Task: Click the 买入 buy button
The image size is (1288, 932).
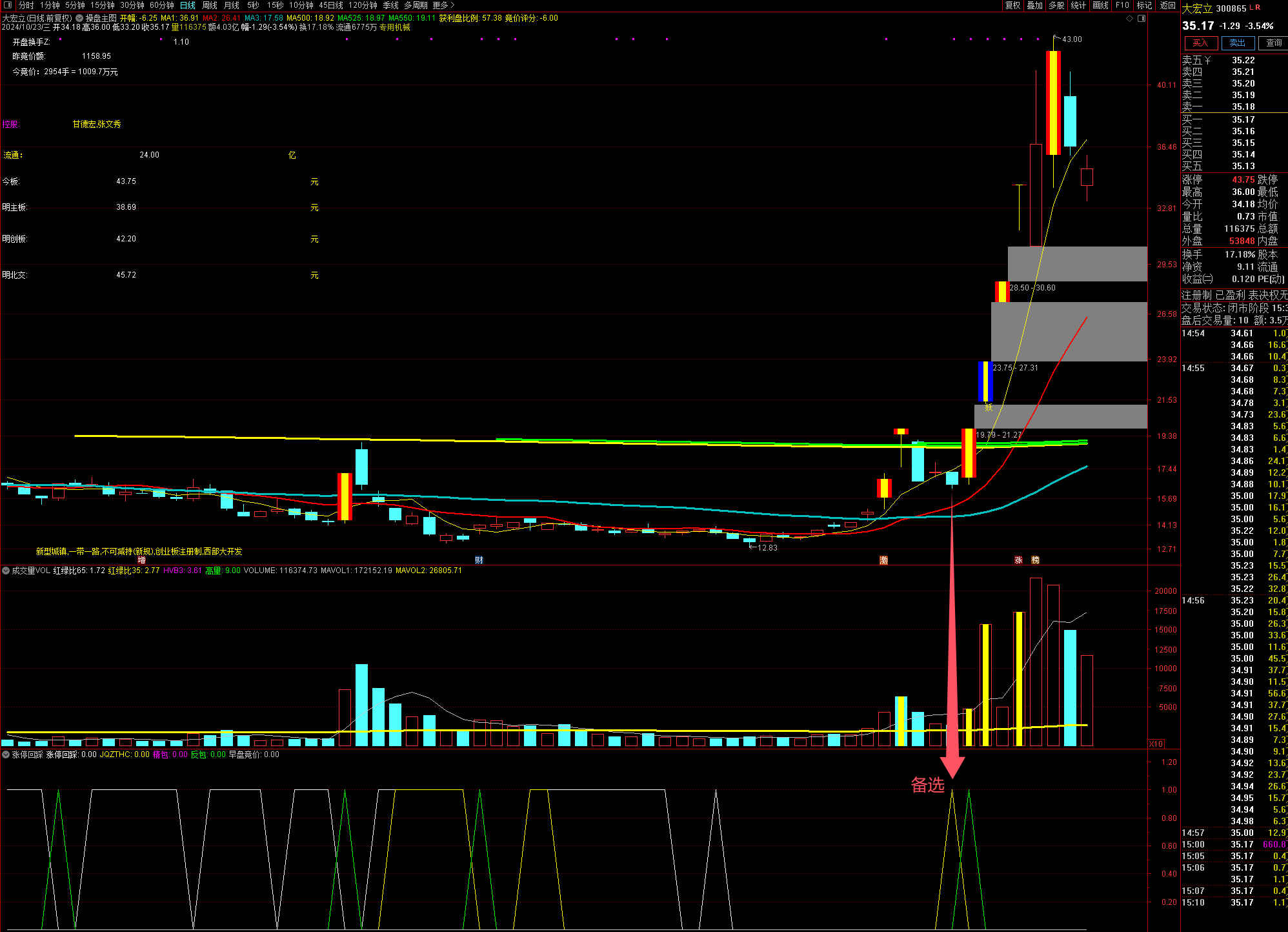Action: tap(1200, 43)
